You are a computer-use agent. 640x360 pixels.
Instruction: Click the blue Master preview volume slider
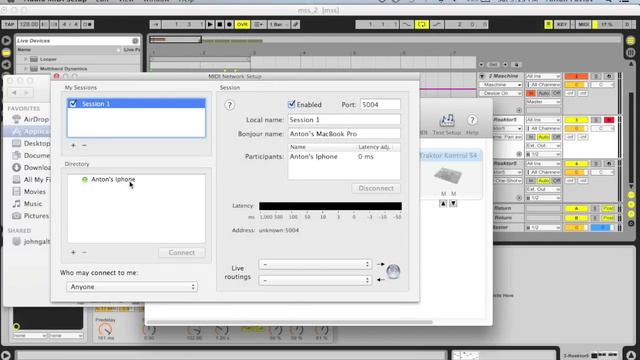click(x=602, y=227)
